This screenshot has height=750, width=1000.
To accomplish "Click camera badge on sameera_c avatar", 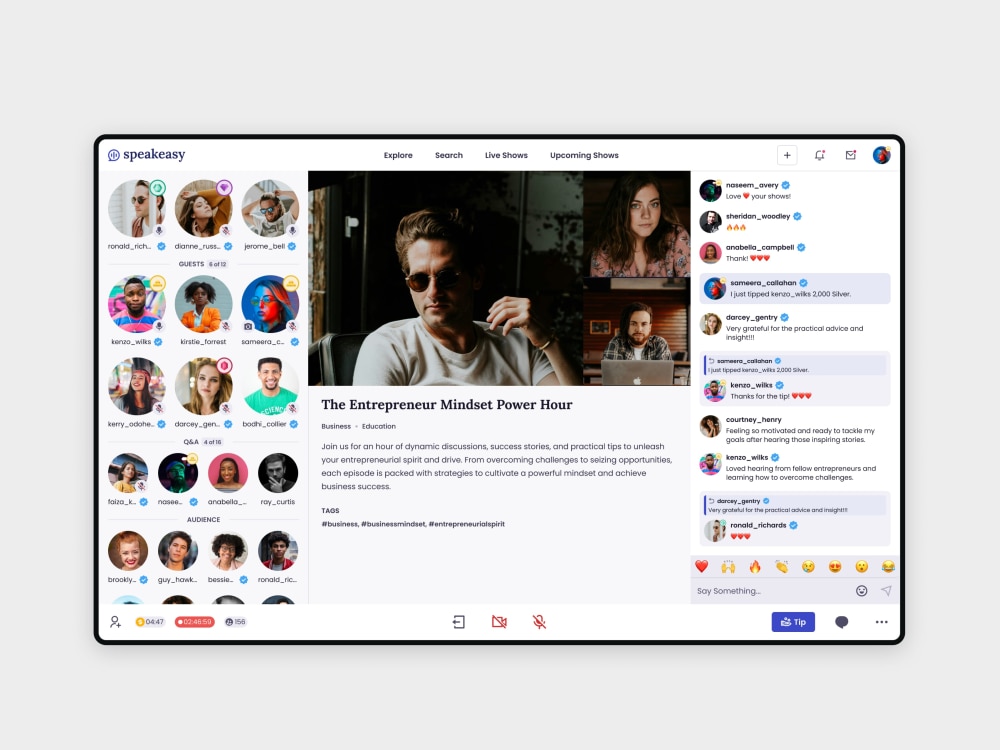I will (248, 326).
